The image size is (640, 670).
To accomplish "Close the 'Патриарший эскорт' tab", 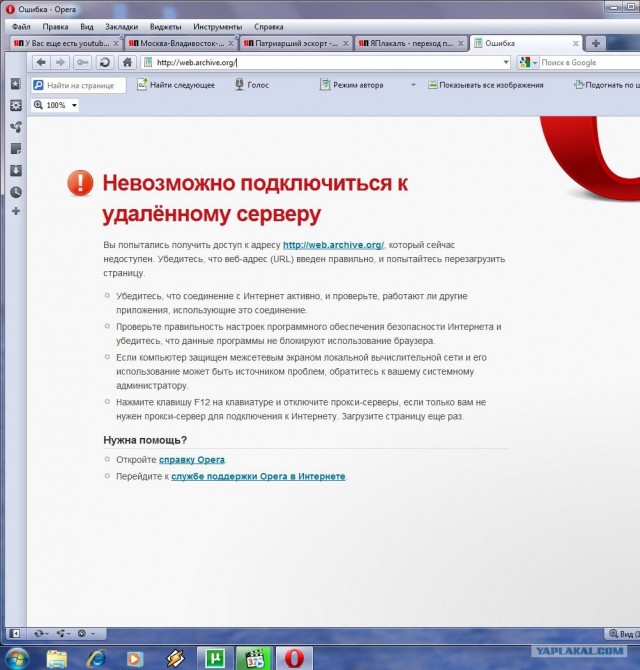I will tap(346, 44).
